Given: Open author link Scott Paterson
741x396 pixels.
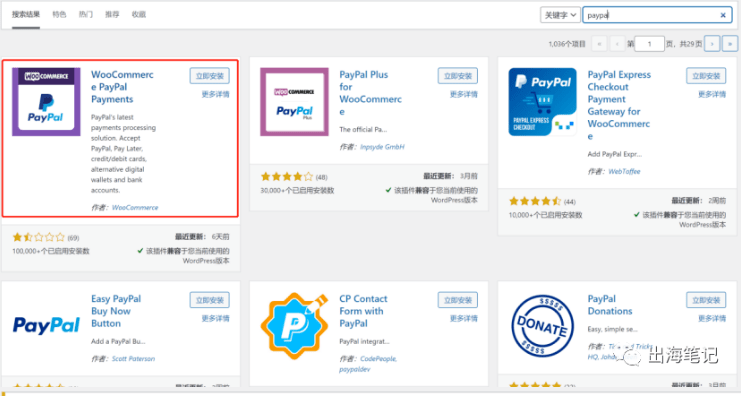Looking at the screenshot, I should click(133, 359).
